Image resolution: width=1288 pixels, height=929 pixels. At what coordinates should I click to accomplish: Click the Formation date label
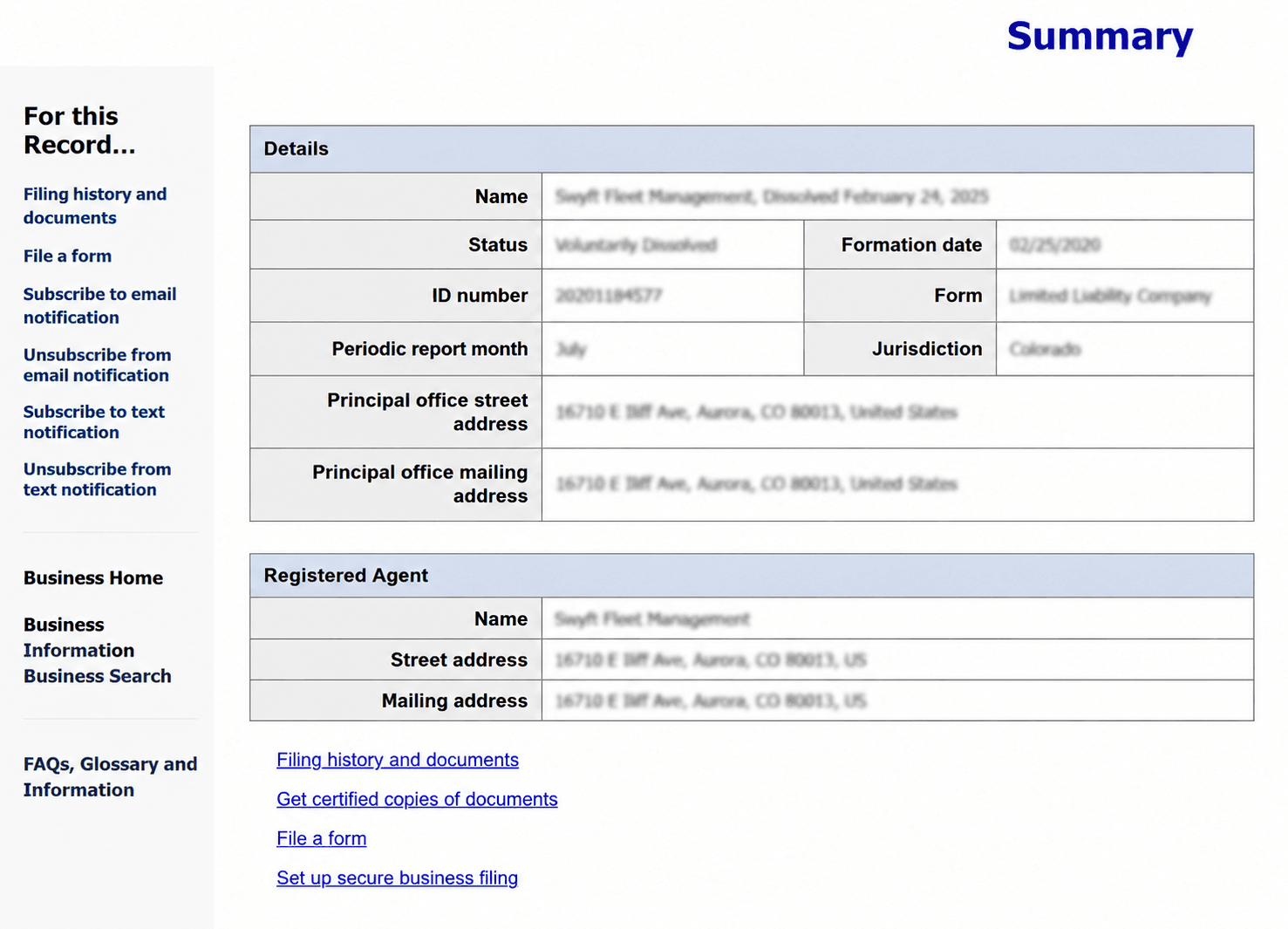coord(911,245)
